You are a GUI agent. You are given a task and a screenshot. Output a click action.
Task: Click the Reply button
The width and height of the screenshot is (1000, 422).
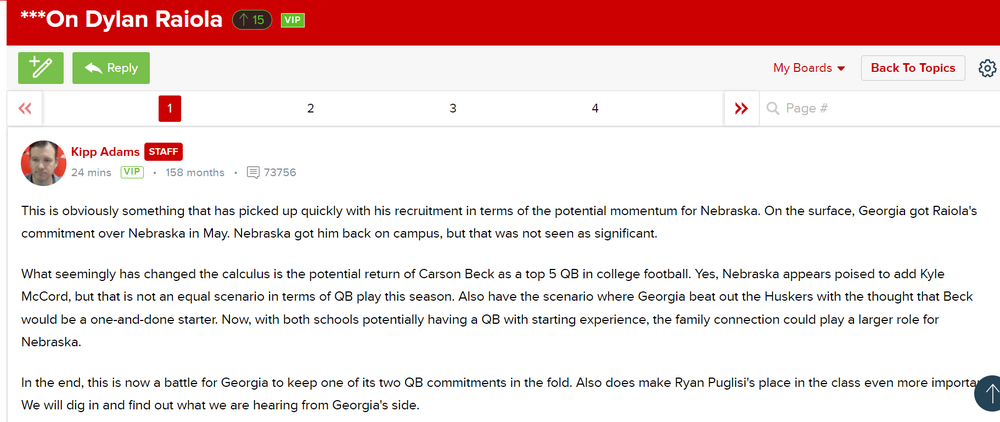(111, 68)
